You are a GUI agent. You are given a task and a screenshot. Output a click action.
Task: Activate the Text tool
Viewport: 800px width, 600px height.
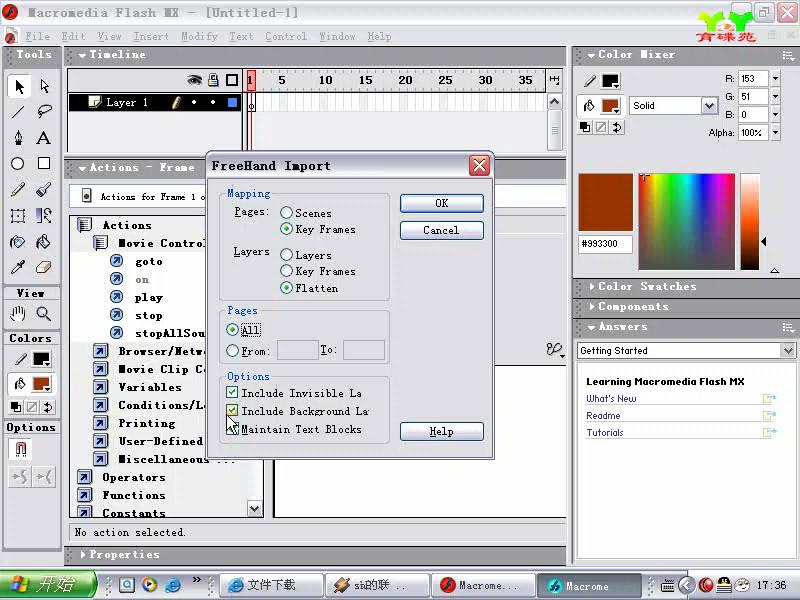pyautogui.click(x=43, y=138)
